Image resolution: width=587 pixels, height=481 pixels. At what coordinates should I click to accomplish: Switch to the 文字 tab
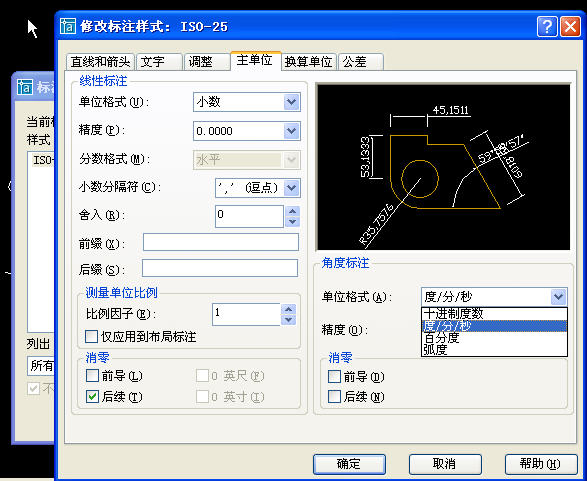click(159, 62)
